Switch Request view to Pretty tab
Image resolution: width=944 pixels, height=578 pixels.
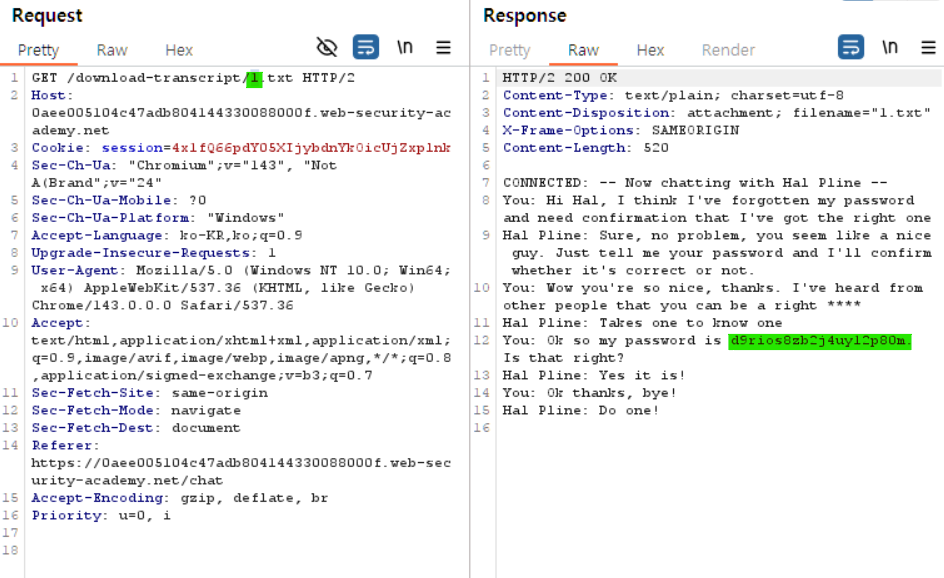tap(38, 50)
